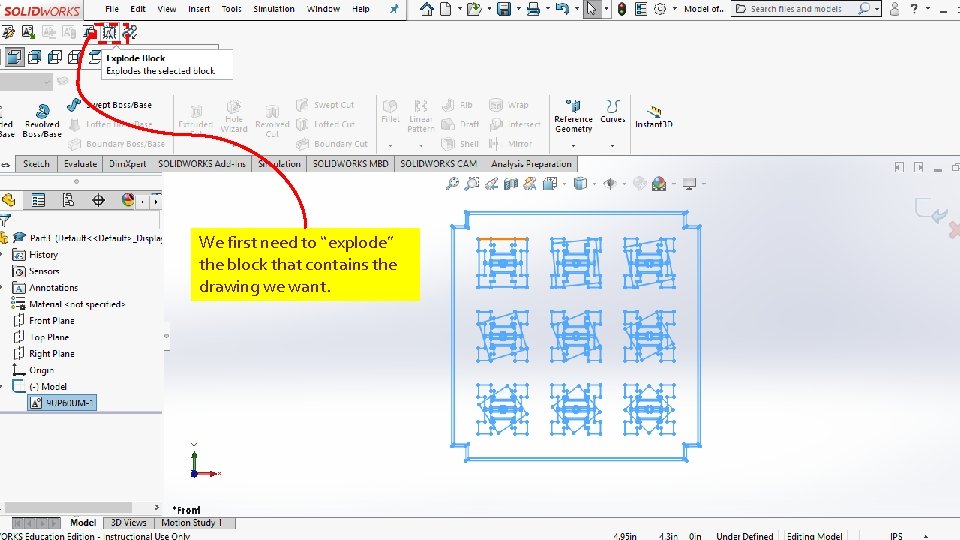The width and height of the screenshot is (960, 540).
Task: Expand the Save dropdown arrow
Action: 518,9
